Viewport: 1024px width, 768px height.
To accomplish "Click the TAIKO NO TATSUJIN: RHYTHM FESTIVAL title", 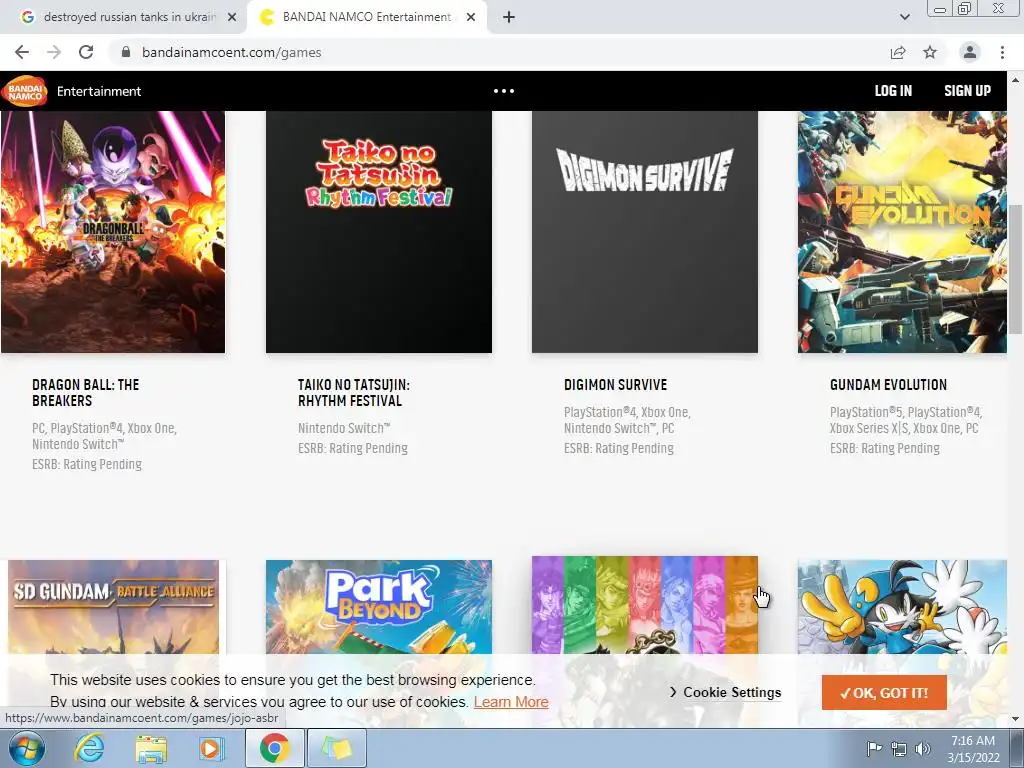I will pos(353,392).
